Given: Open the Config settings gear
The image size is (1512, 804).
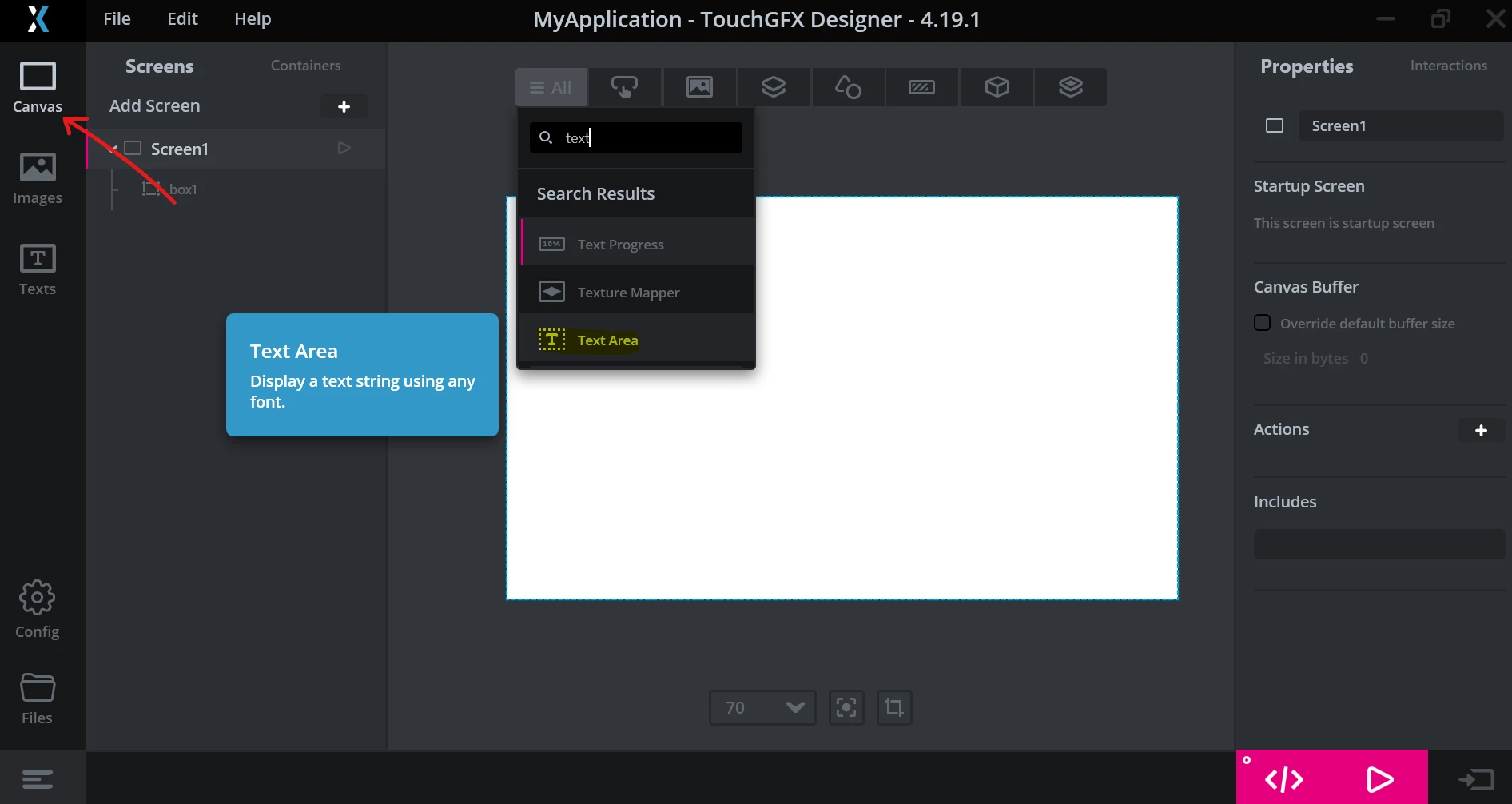Looking at the screenshot, I should 38,610.
